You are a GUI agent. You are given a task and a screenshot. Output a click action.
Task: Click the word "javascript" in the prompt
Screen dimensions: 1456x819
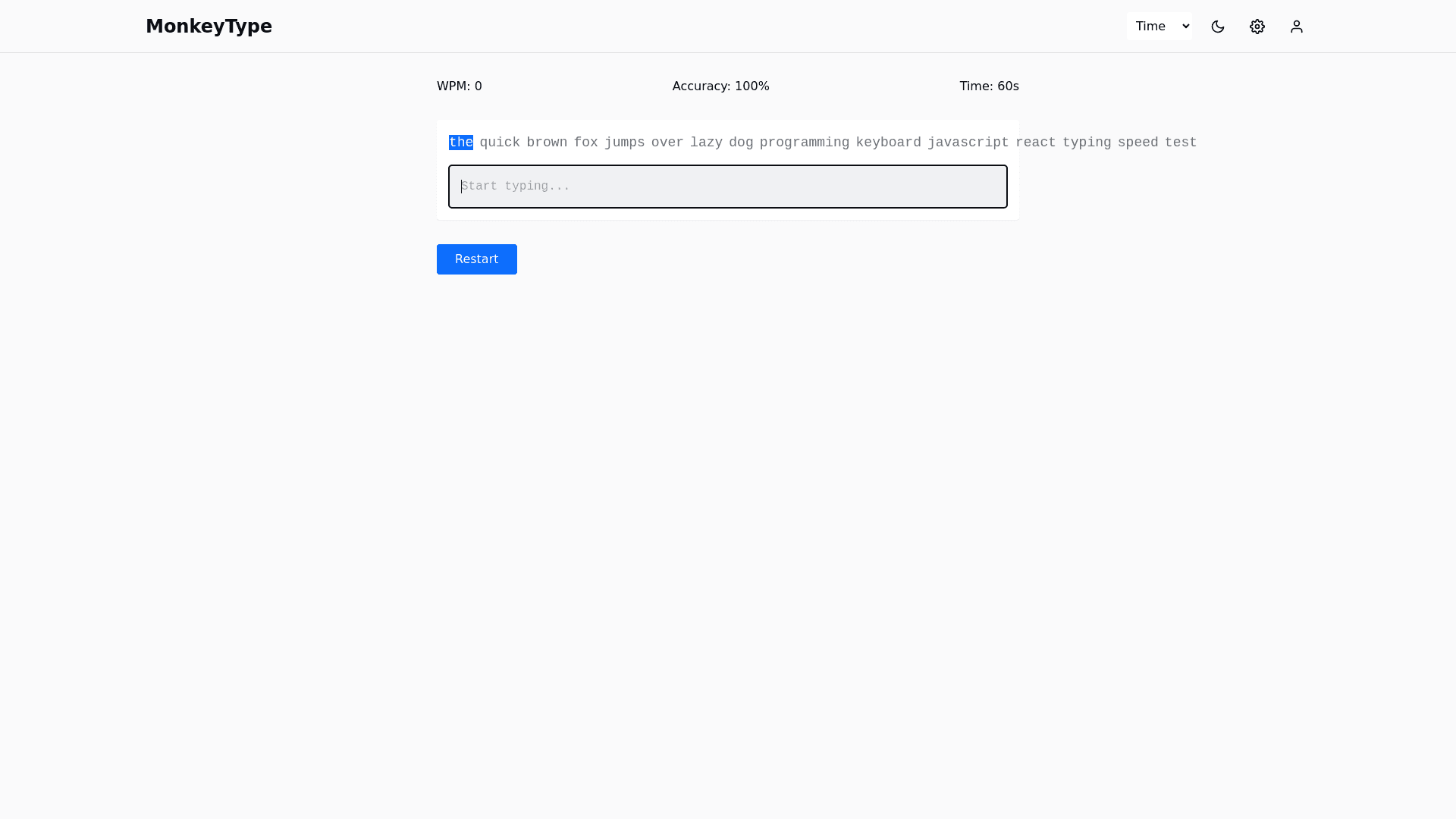point(968,143)
